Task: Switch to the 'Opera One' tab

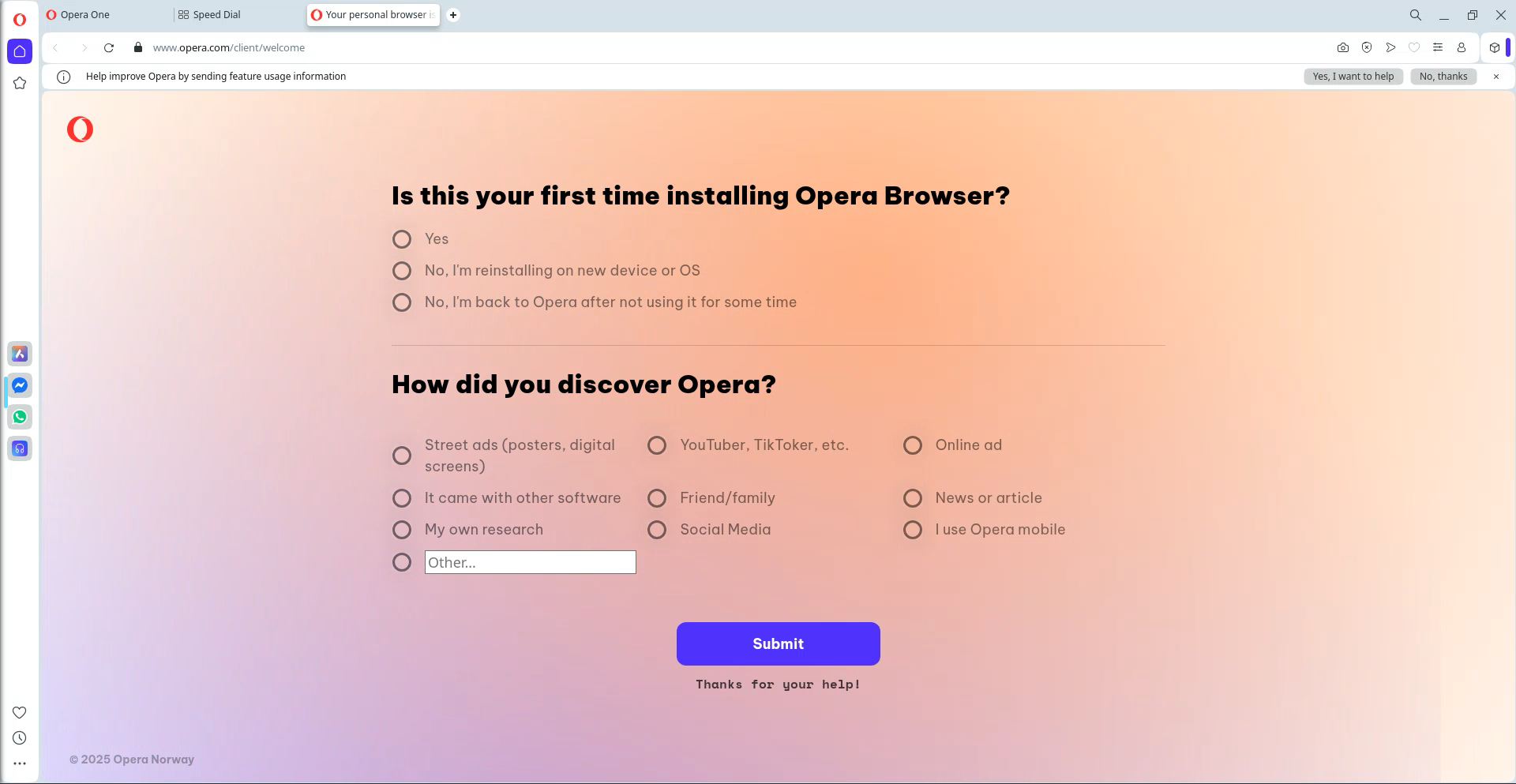Action: point(107,15)
